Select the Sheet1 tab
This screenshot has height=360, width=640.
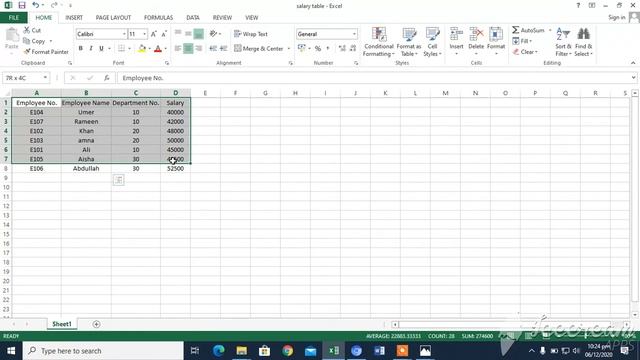(62, 324)
